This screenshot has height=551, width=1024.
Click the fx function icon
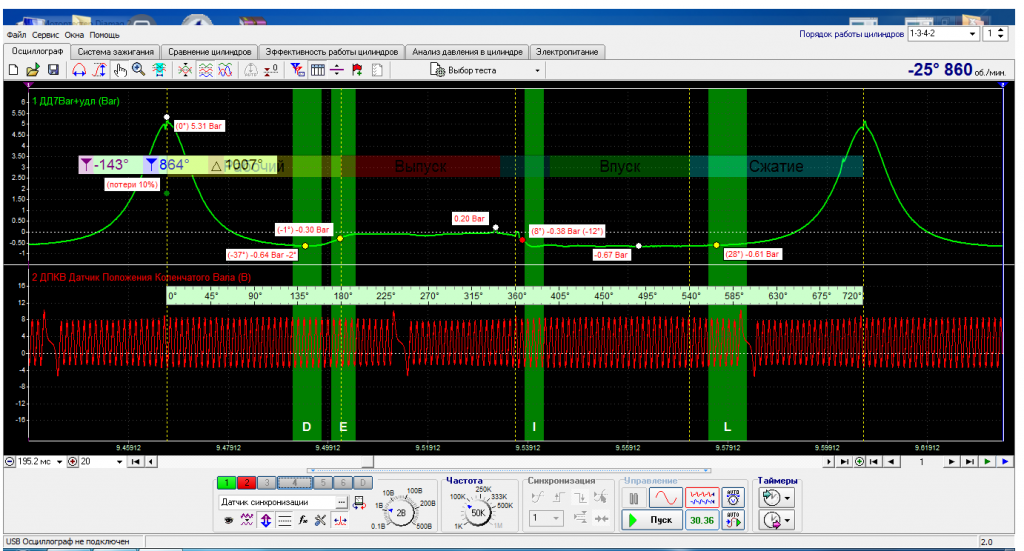click(x=303, y=520)
